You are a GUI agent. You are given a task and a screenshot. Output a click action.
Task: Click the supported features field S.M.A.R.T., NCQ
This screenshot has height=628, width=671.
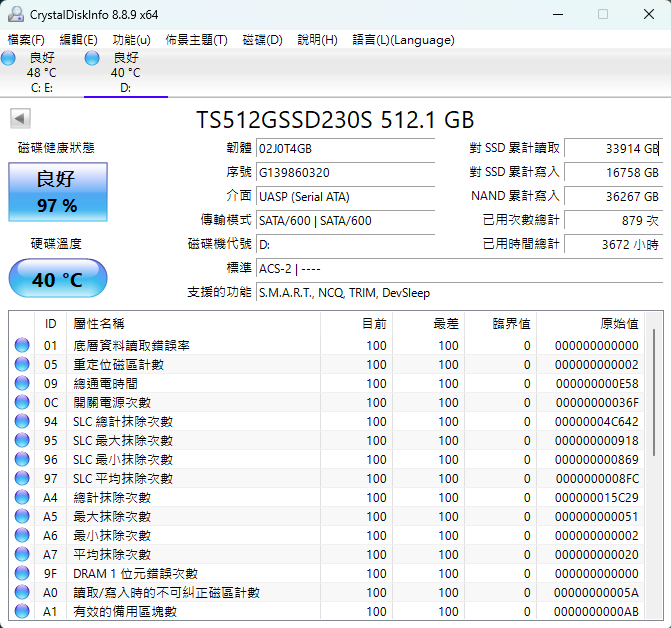click(x=459, y=293)
